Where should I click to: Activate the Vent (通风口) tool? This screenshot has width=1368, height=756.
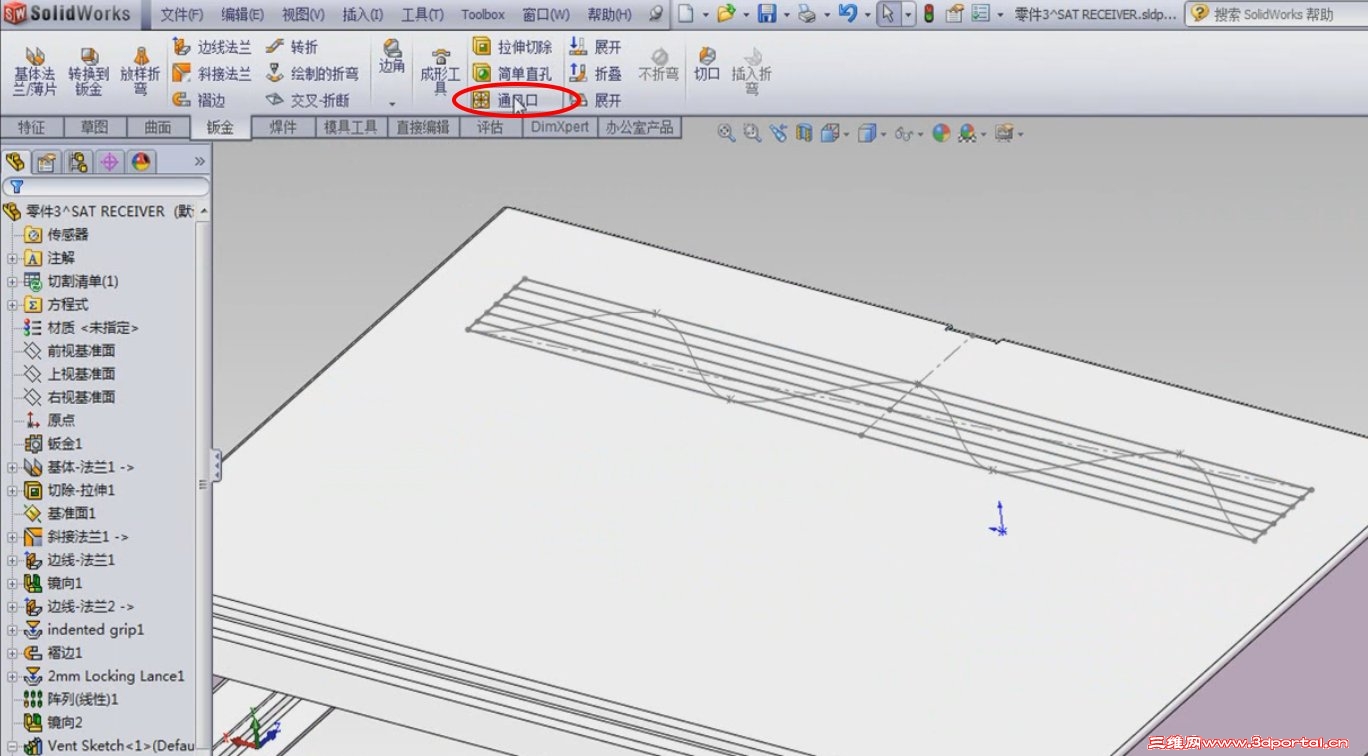[505, 100]
